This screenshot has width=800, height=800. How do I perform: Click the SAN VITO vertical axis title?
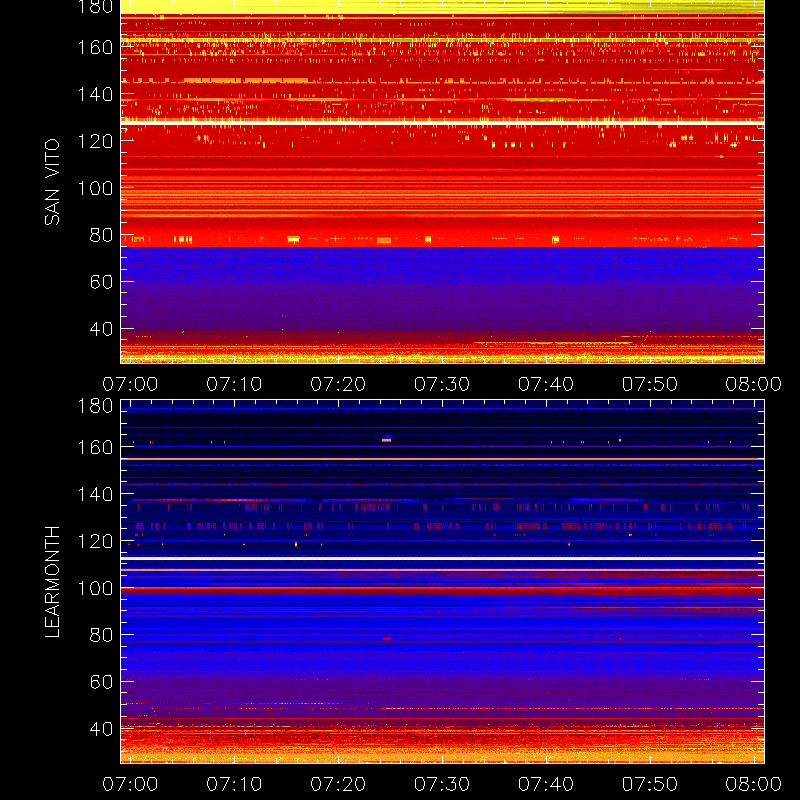click(52, 182)
